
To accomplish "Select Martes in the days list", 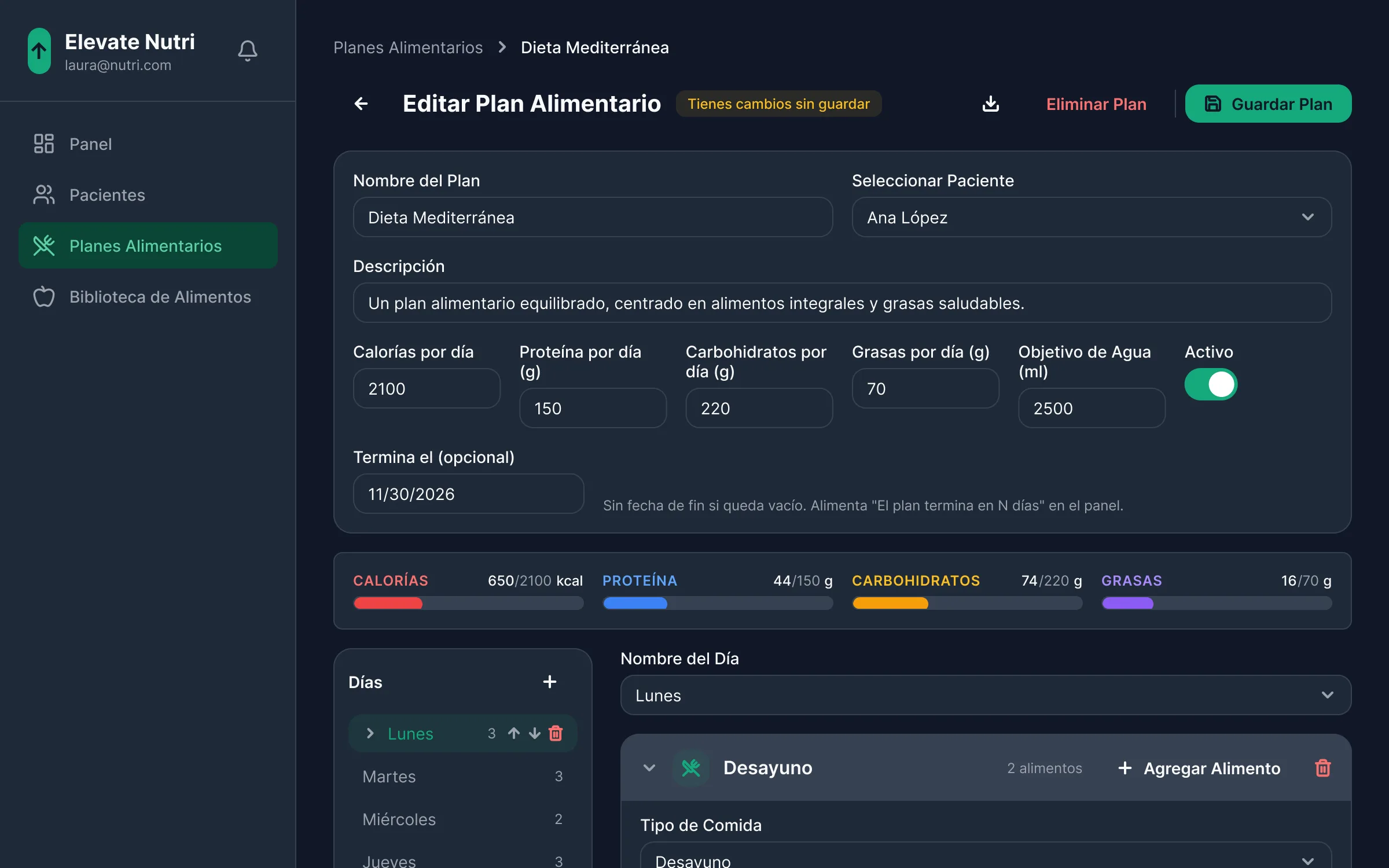I will pyautogui.click(x=463, y=776).
